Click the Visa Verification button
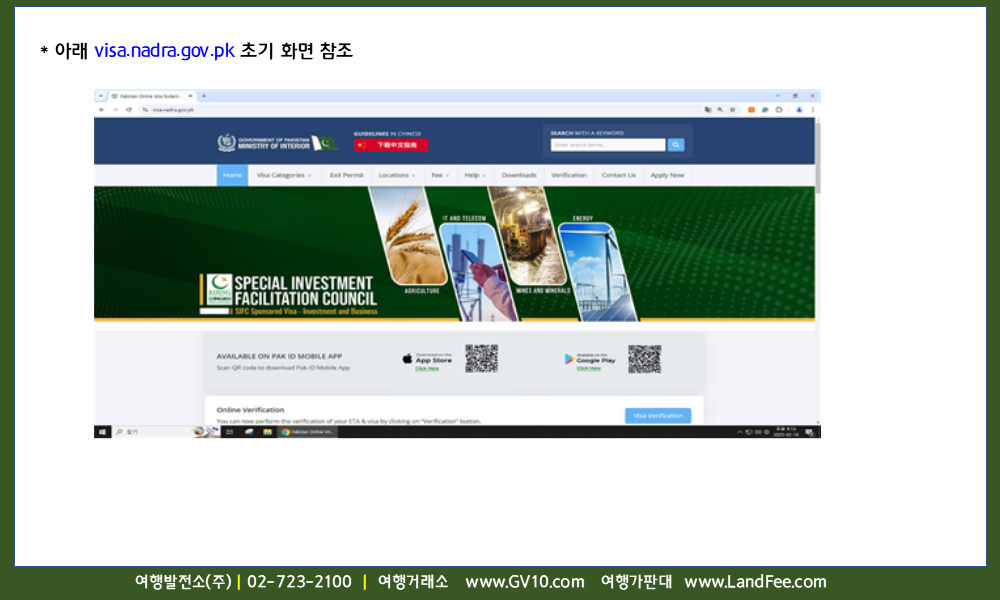 click(x=658, y=416)
